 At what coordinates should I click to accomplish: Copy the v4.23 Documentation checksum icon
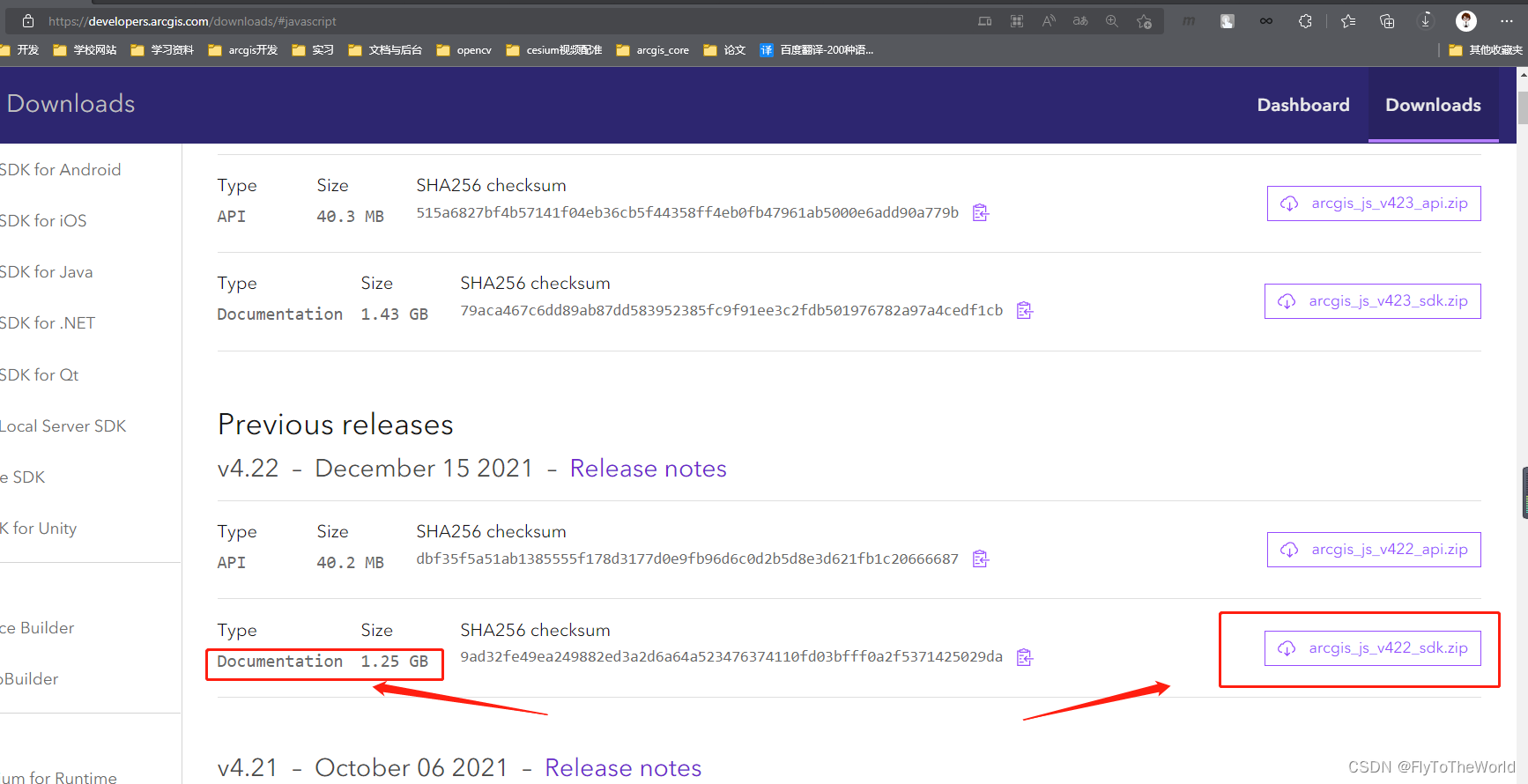tap(1024, 310)
